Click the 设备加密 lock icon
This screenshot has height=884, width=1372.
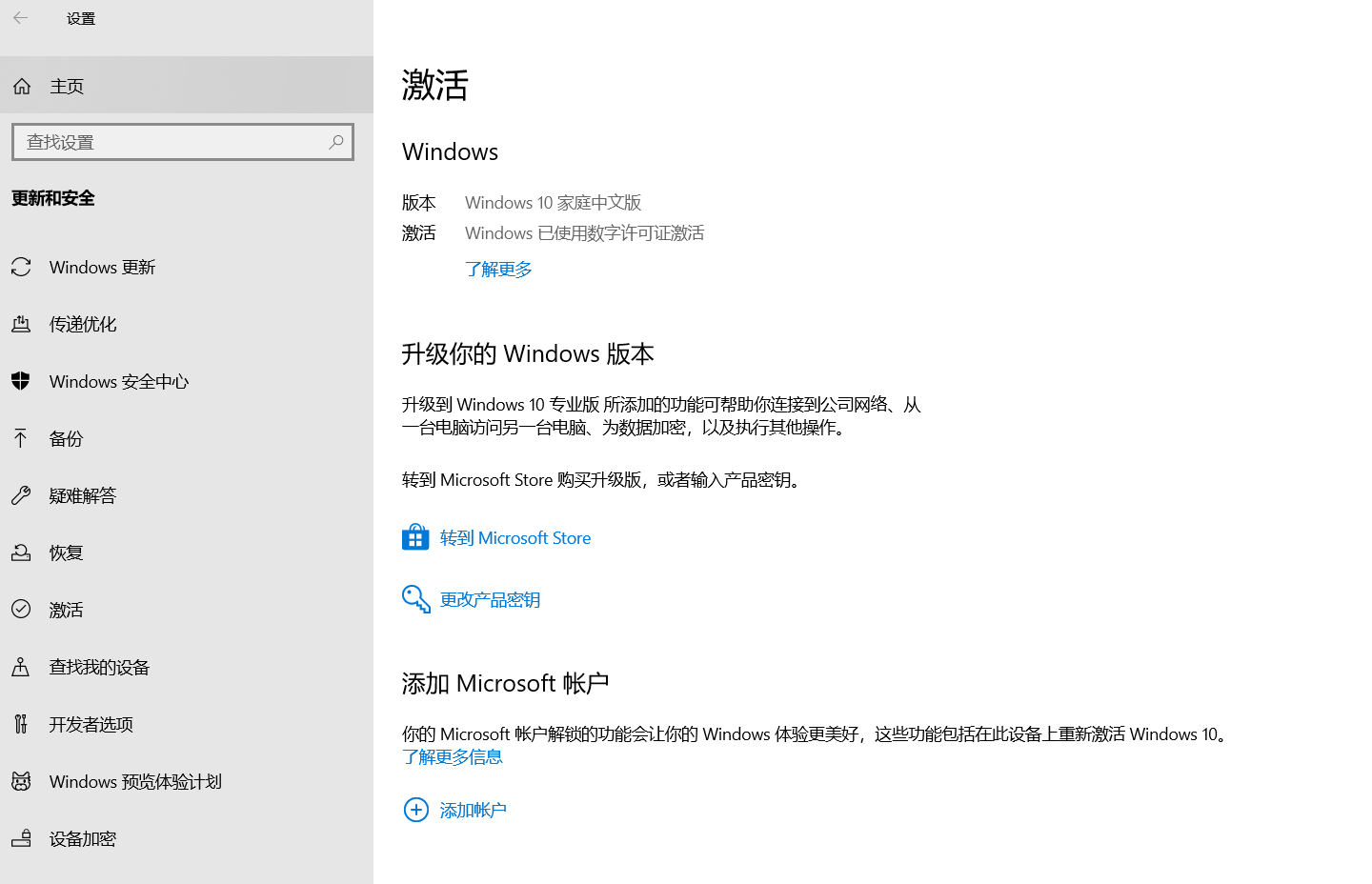(x=21, y=838)
